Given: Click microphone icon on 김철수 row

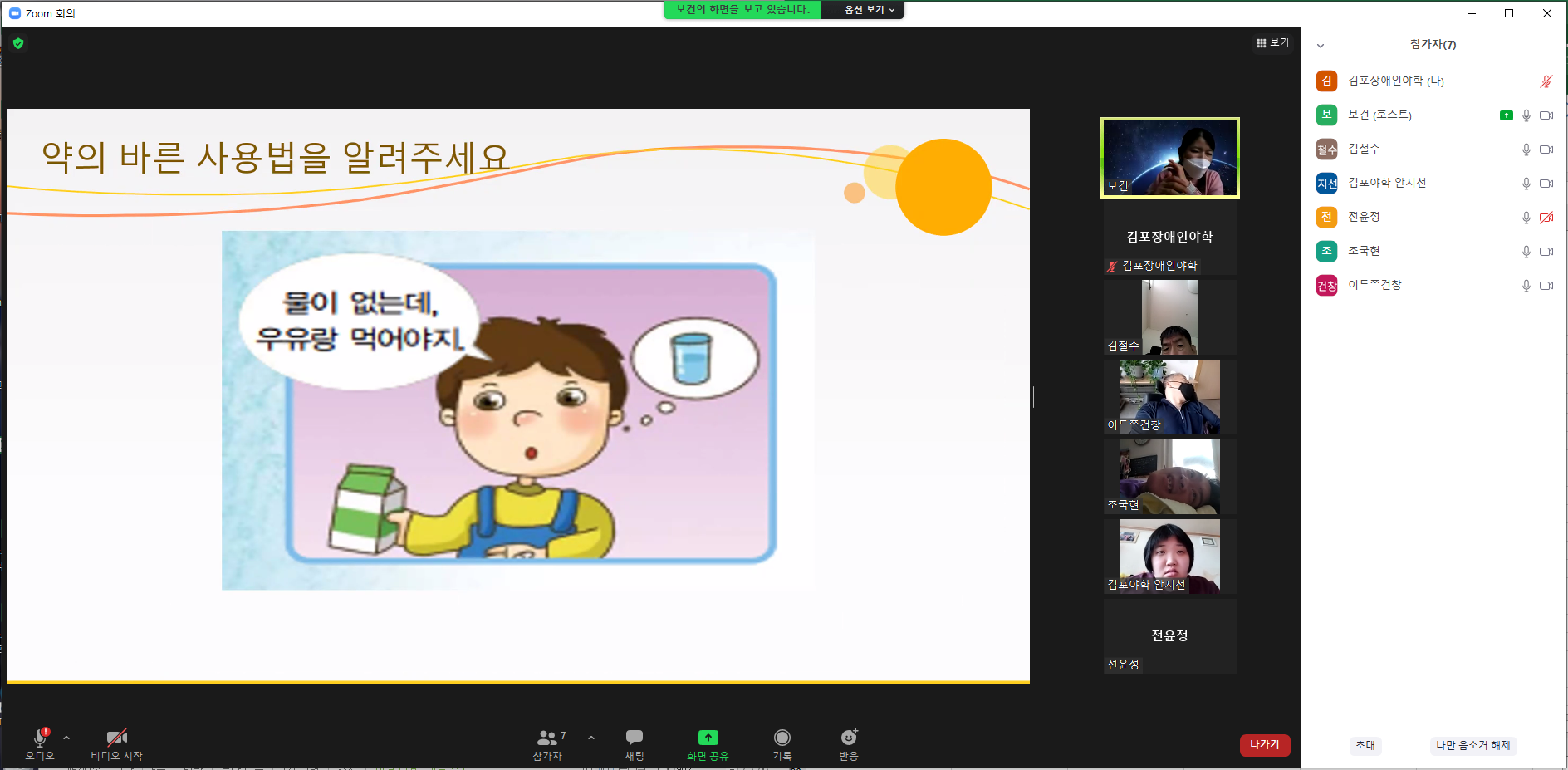Looking at the screenshot, I should [1526, 150].
